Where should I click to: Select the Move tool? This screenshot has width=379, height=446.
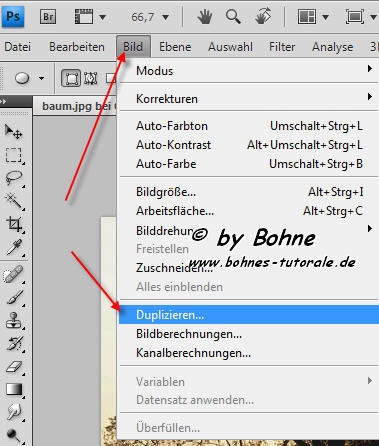(14, 132)
